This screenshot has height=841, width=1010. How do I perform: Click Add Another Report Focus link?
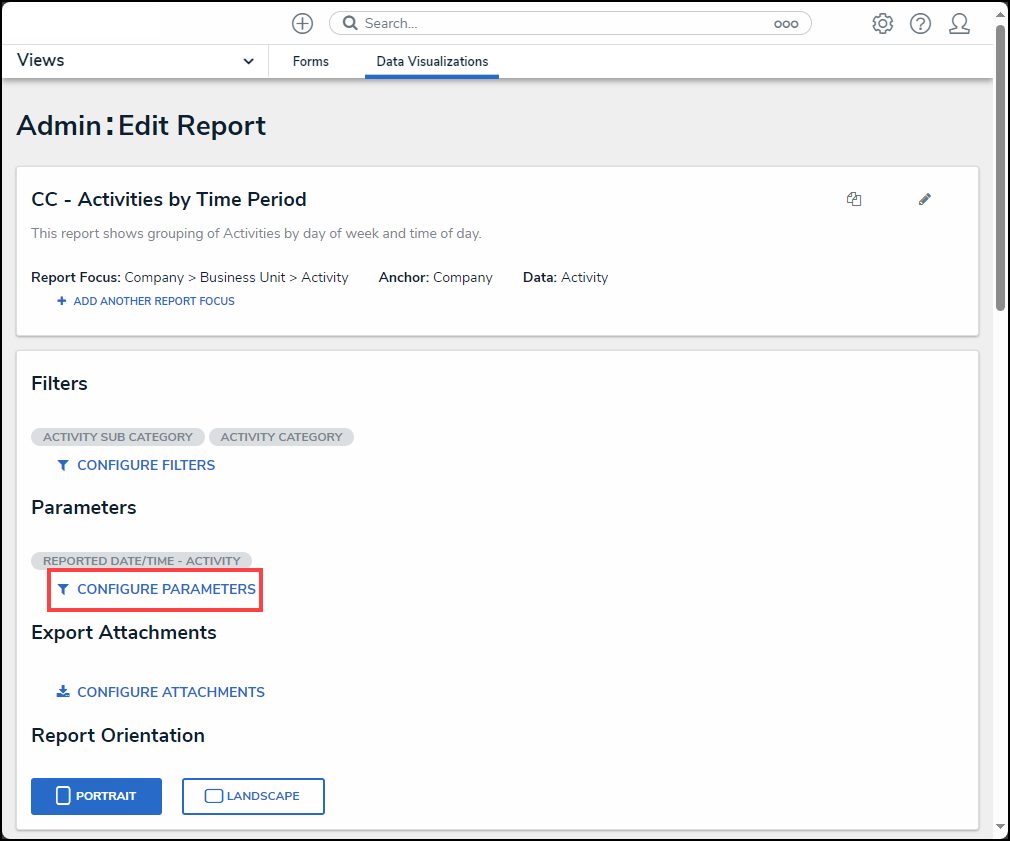153,301
